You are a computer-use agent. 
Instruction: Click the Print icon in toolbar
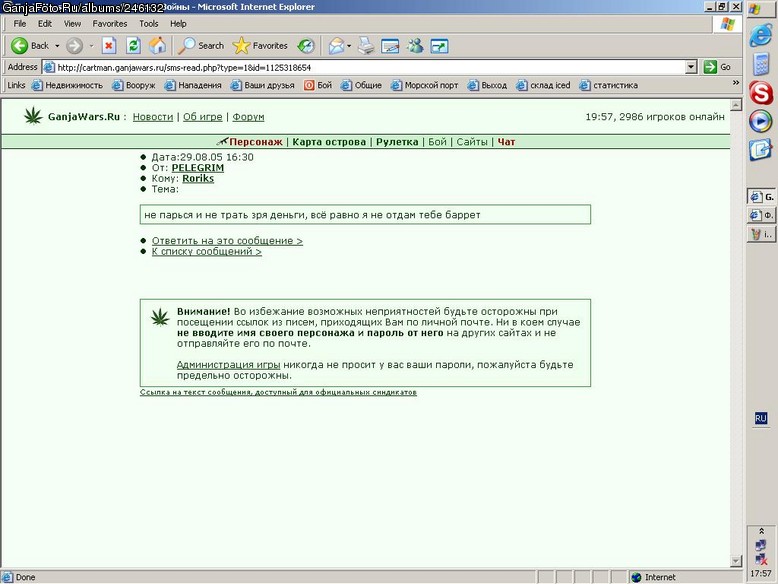[x=366, y=46]
